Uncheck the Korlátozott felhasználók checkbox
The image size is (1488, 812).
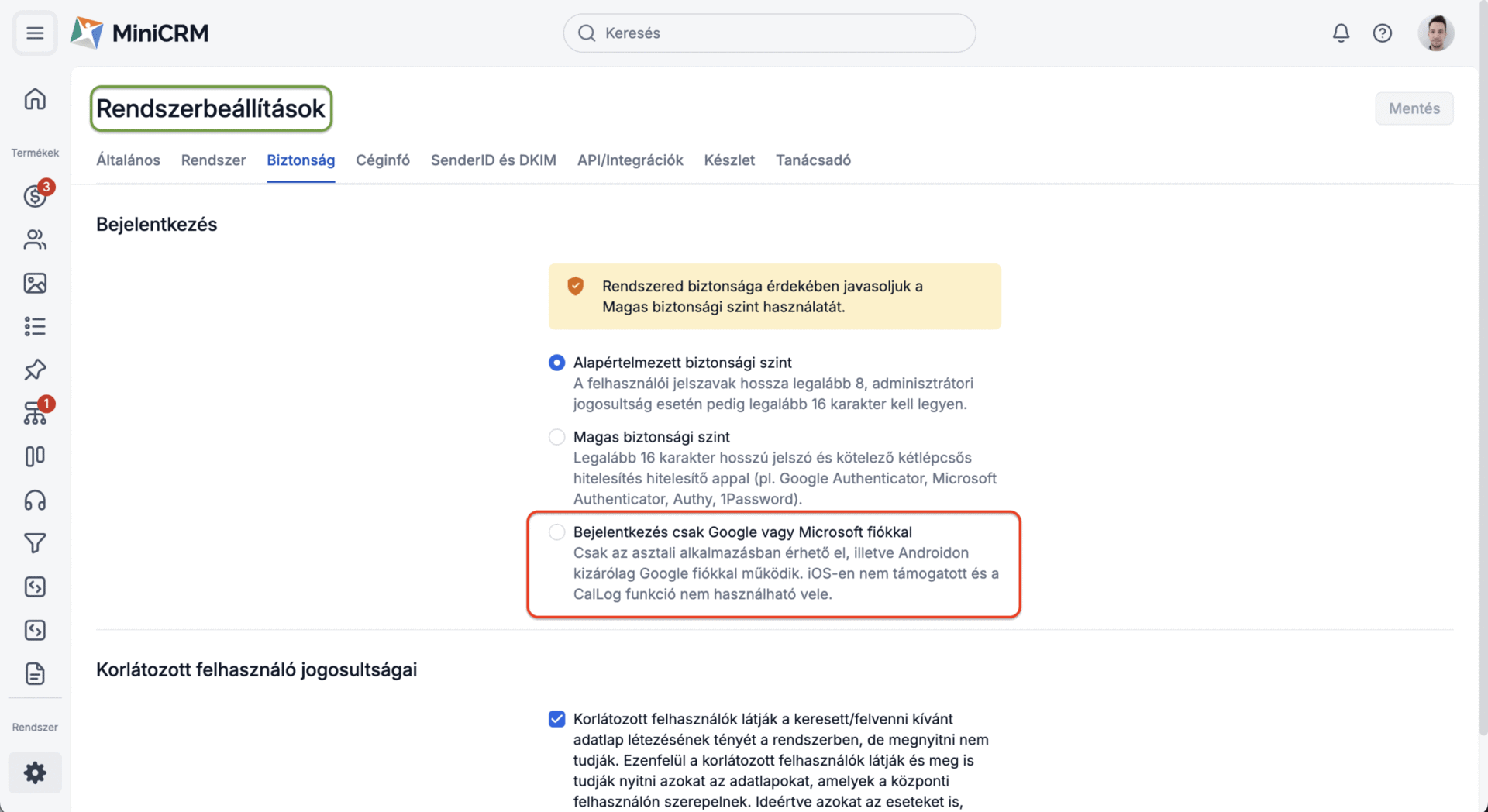[x=556, y=719]
